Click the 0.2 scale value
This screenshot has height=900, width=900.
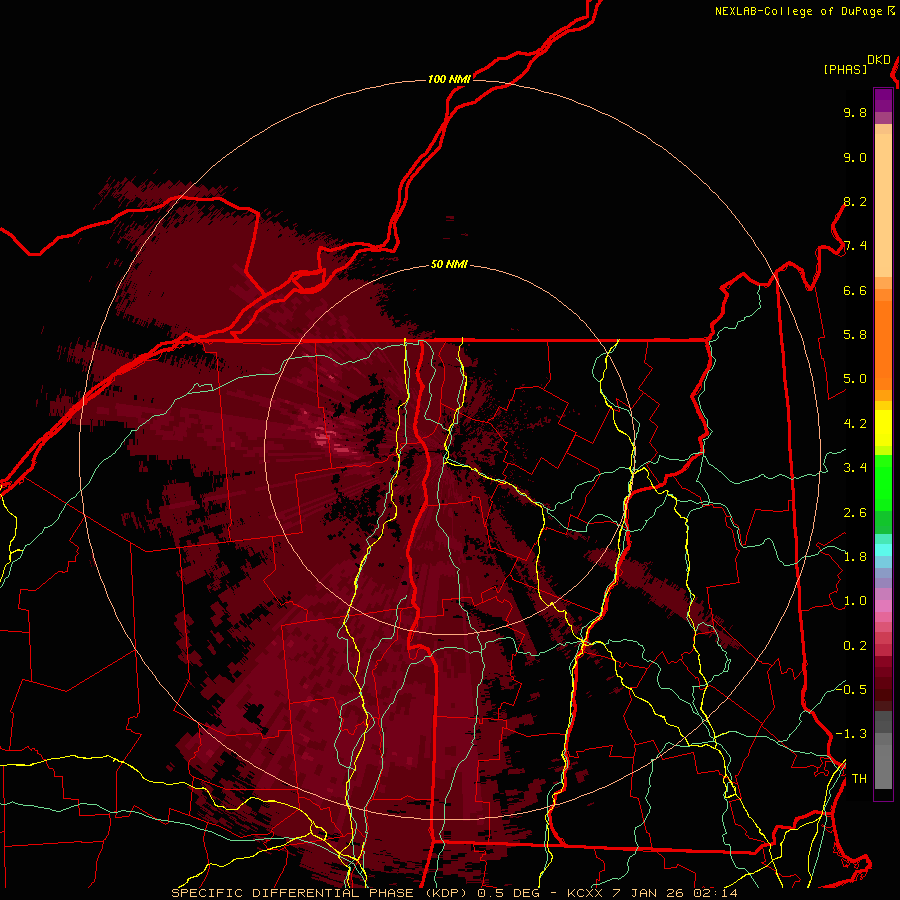(855, 646)
